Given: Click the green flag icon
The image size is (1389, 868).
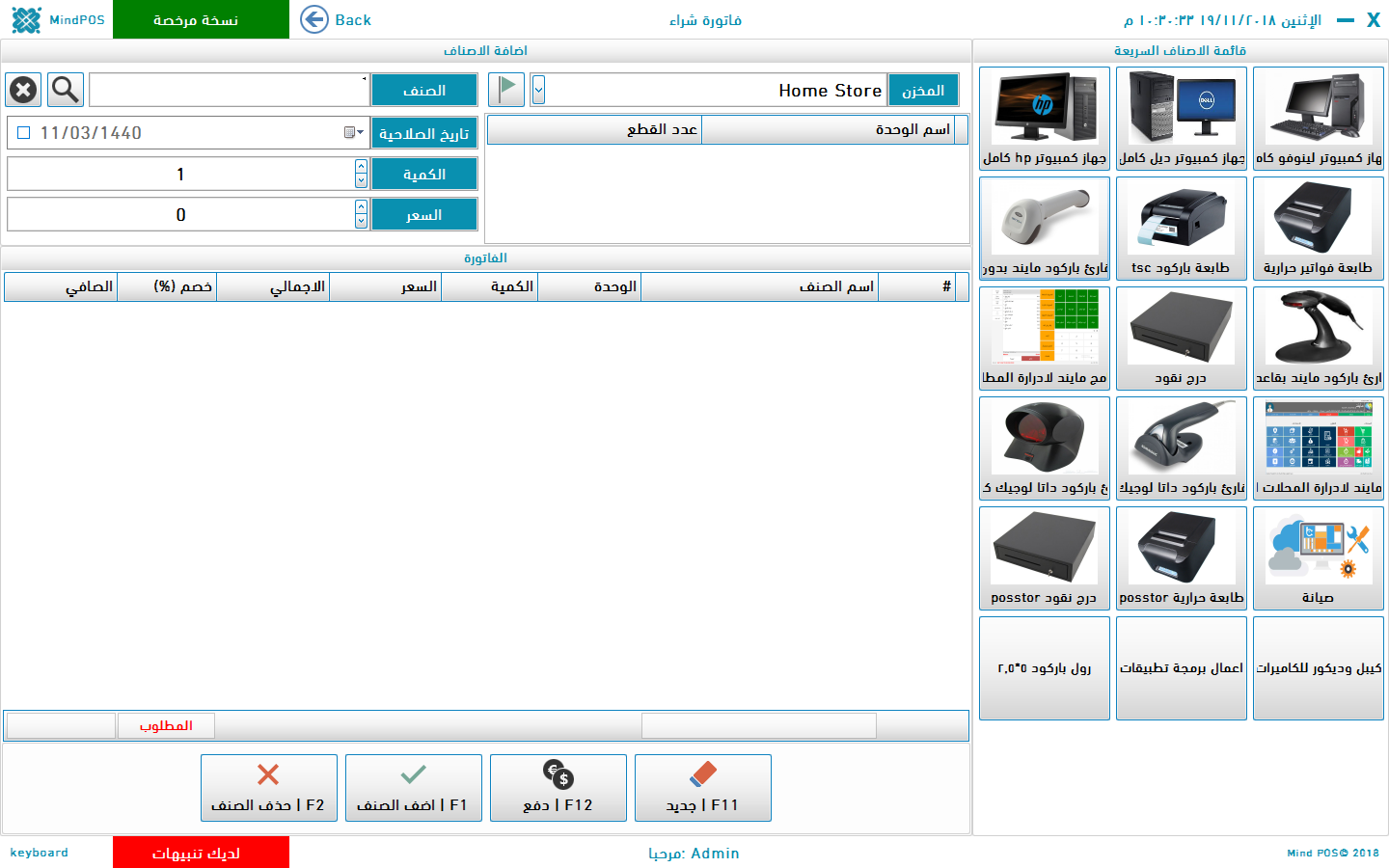Looking at the screenshot, I should 506,90.
